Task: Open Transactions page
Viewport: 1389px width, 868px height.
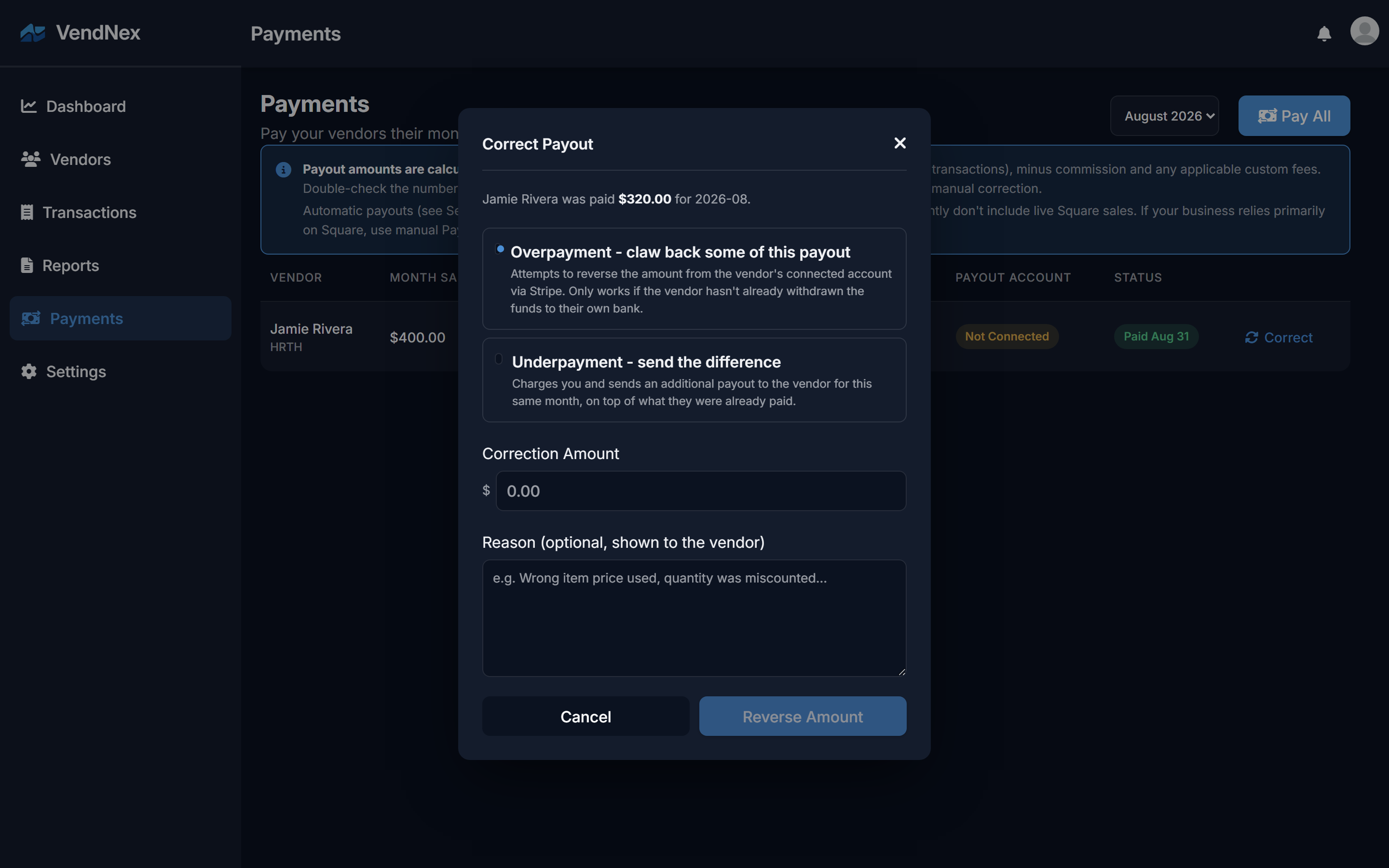Action: click(x=121, y=212)
